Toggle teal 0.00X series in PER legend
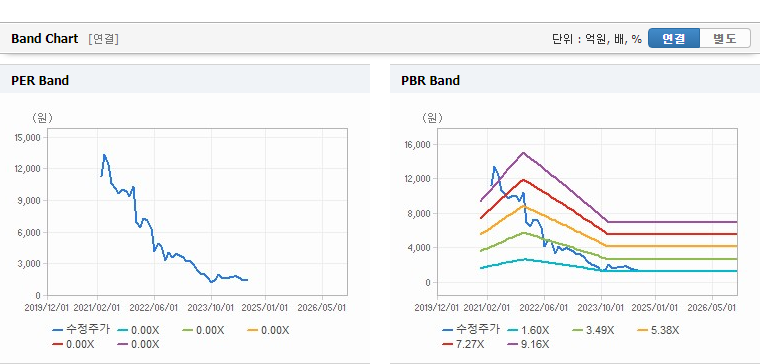Image resolution: width=760 pixels, height=364 pixels. pyautogui.click(x=139, y=330)
